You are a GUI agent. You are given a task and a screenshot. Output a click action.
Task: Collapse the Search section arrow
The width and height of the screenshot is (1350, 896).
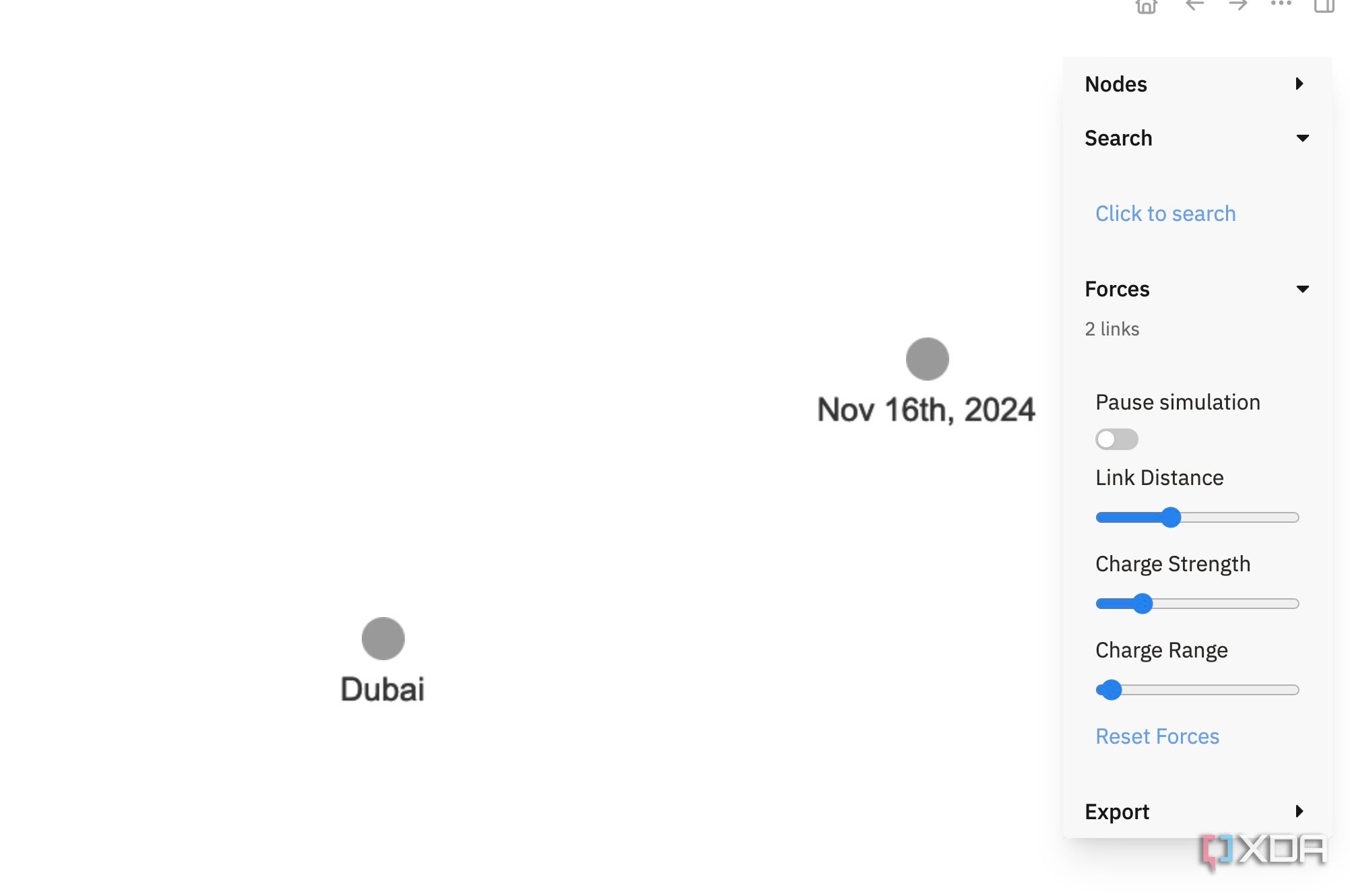pos(1302,138)
